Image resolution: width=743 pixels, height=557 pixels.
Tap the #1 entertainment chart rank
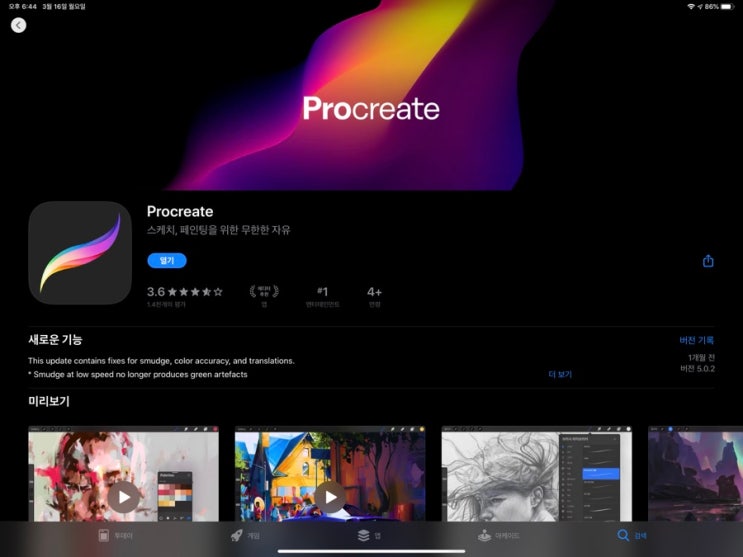pos(322,296)
